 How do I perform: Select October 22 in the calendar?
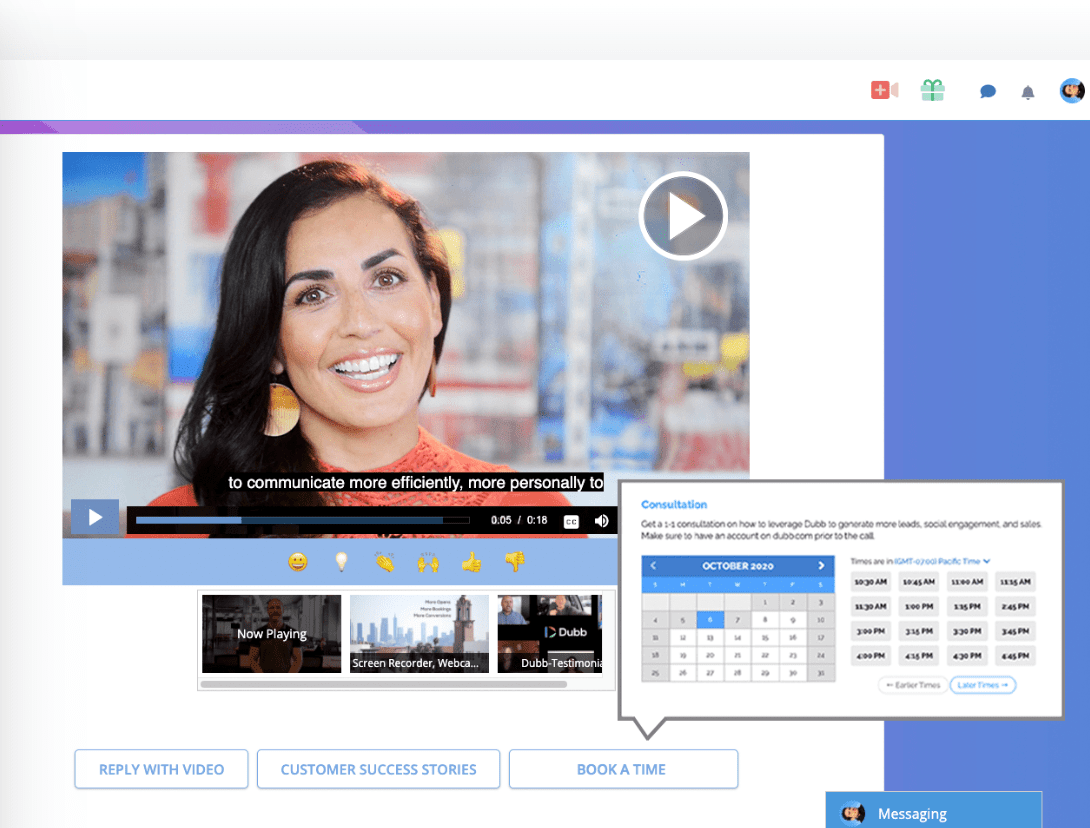pos(765,655)
